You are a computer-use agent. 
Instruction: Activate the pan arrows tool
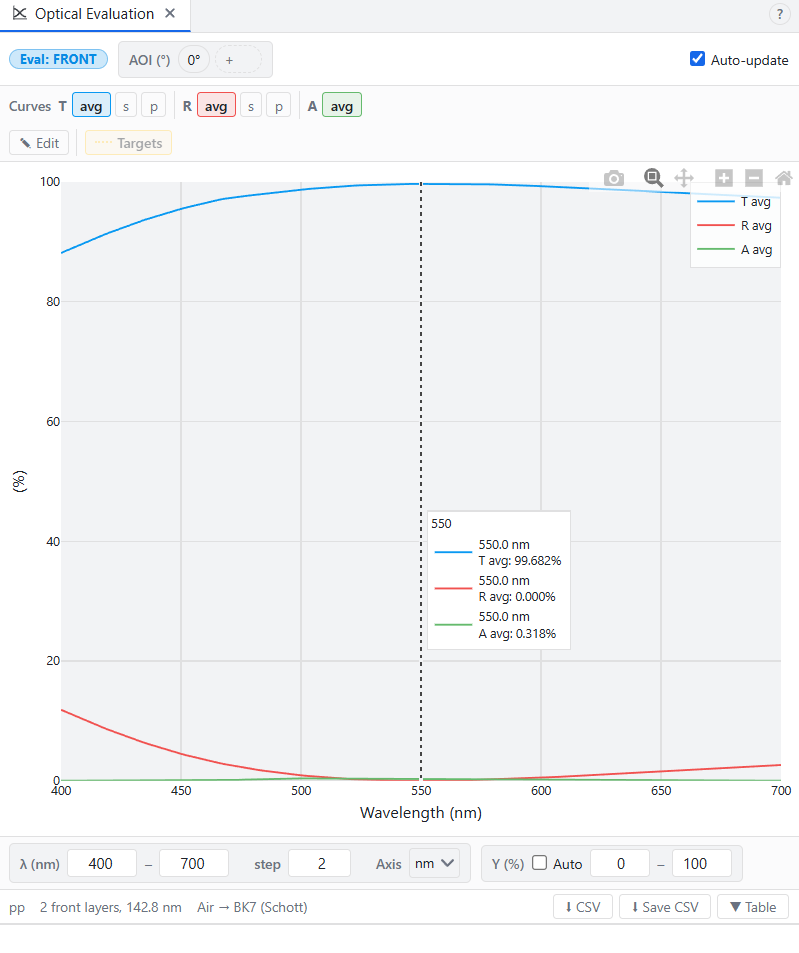684,178
